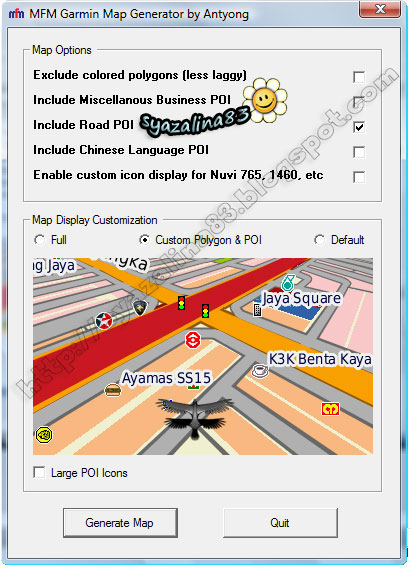Click the red Maybank icon on map
Viewport: 411px width, 569px height.
click(x=330, y=409)
